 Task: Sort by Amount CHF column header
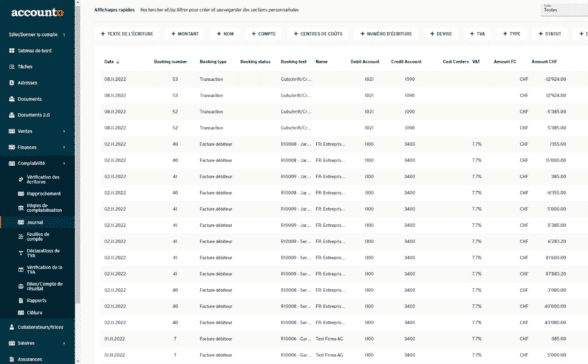544,61
